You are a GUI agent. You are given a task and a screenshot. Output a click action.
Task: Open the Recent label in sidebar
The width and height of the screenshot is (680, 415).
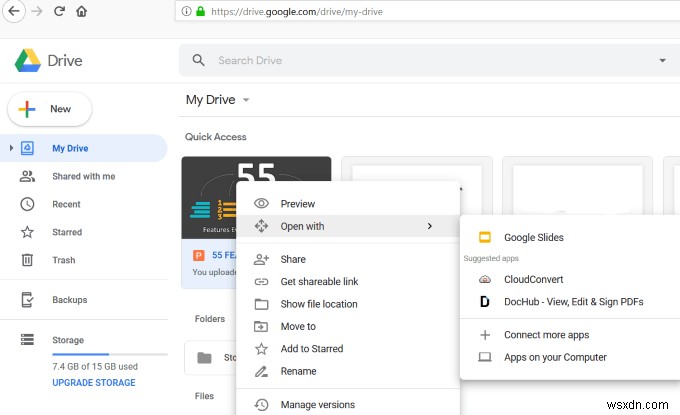66,204
